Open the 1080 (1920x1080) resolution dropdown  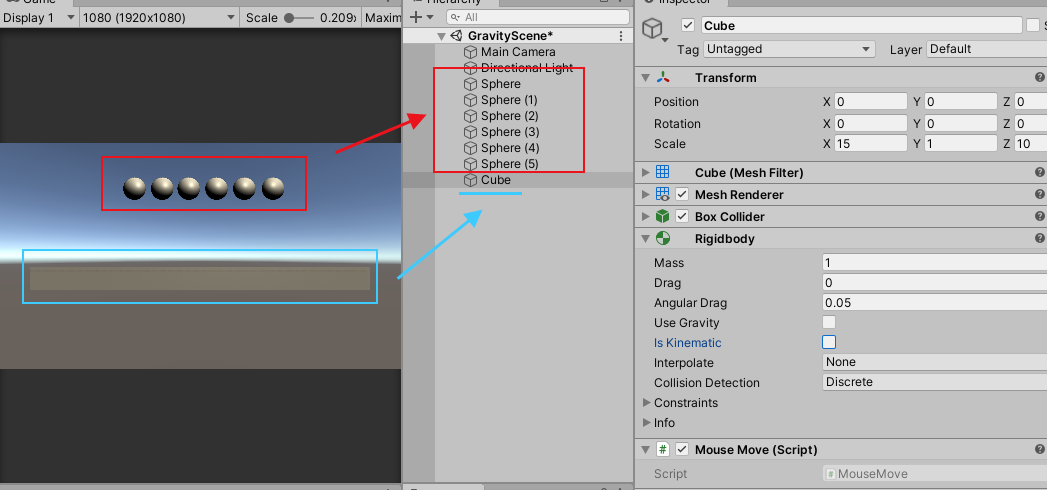(159, 17)
